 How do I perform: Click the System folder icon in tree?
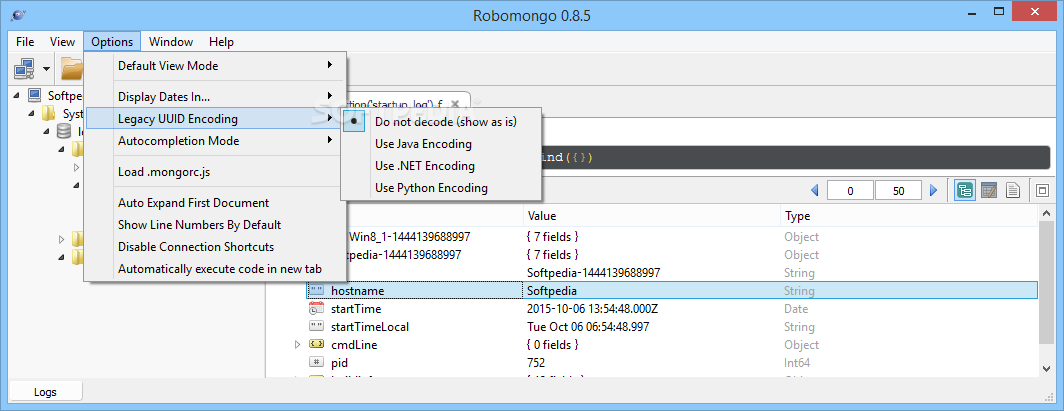[49, 113]
